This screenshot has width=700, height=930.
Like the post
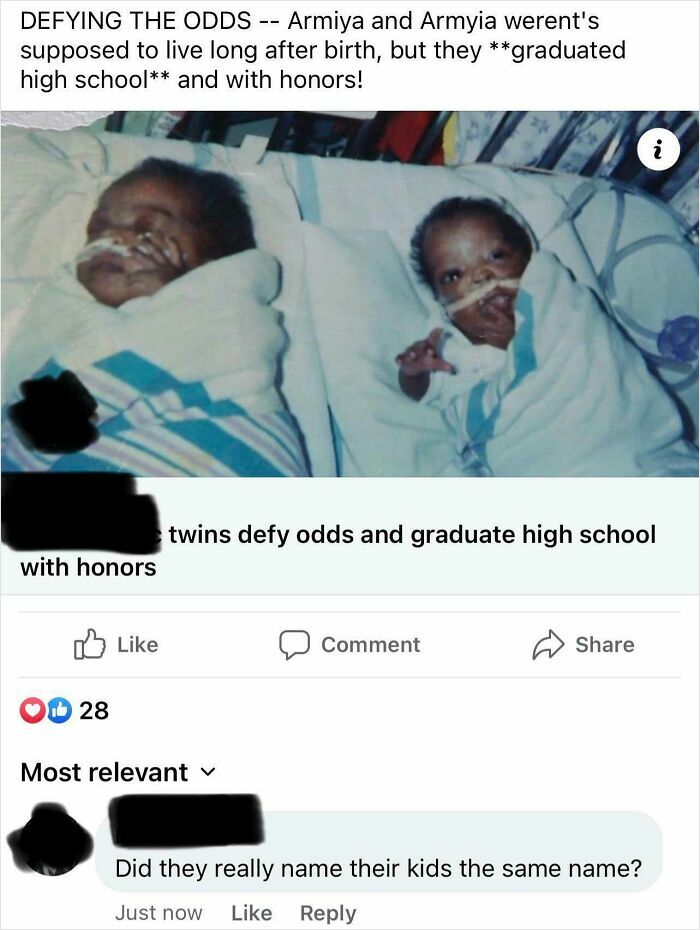click(116, 645)
